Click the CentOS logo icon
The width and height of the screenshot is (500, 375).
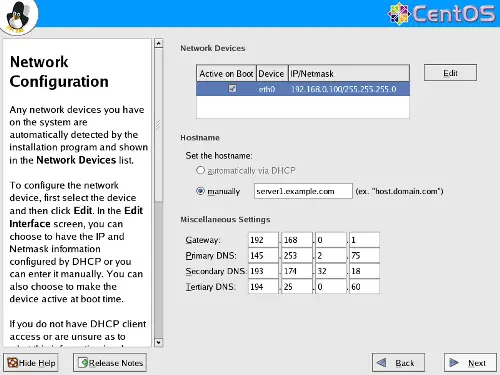click(399, 14)
